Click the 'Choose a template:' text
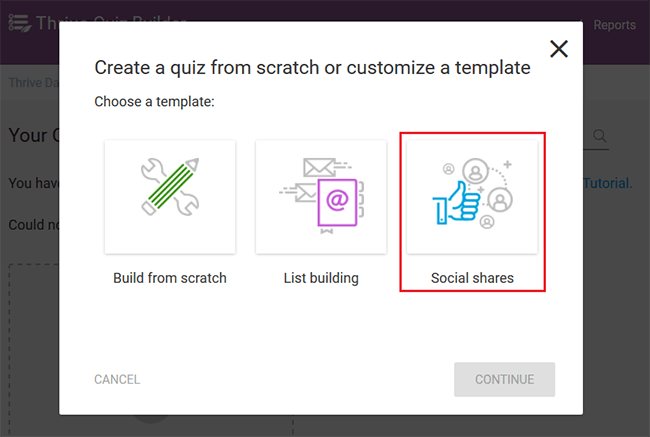Image resolution: width=650 pixels, height=437 pixels. click(155, 102)
